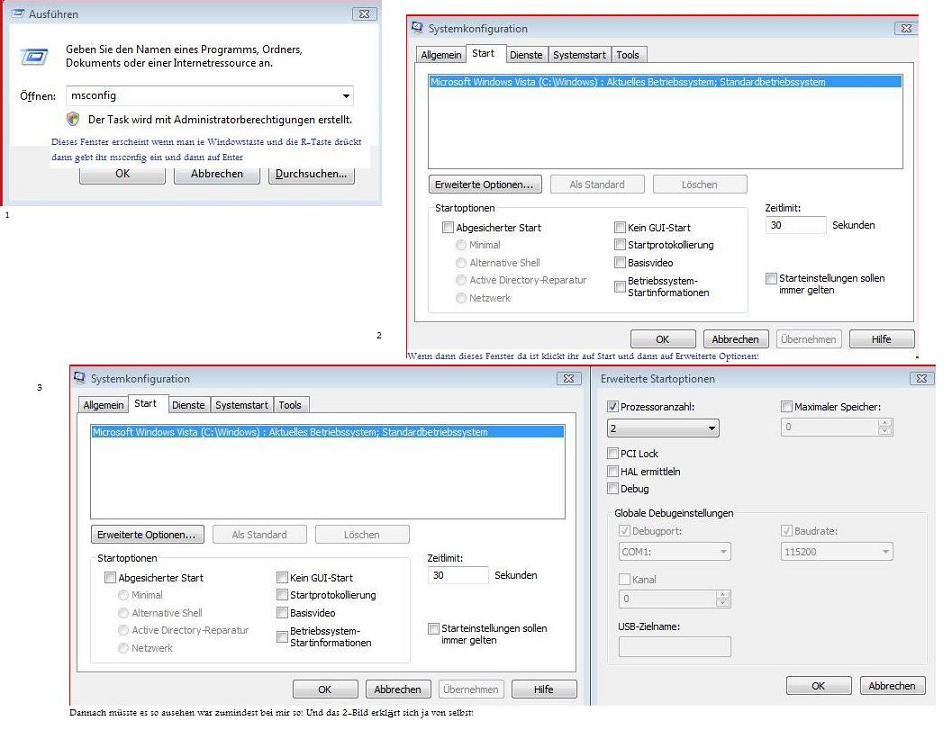Click Hilfe in Systemkonfiguration window numbered 3
This screenshot has height=730, width=952.
click(543, 689)
